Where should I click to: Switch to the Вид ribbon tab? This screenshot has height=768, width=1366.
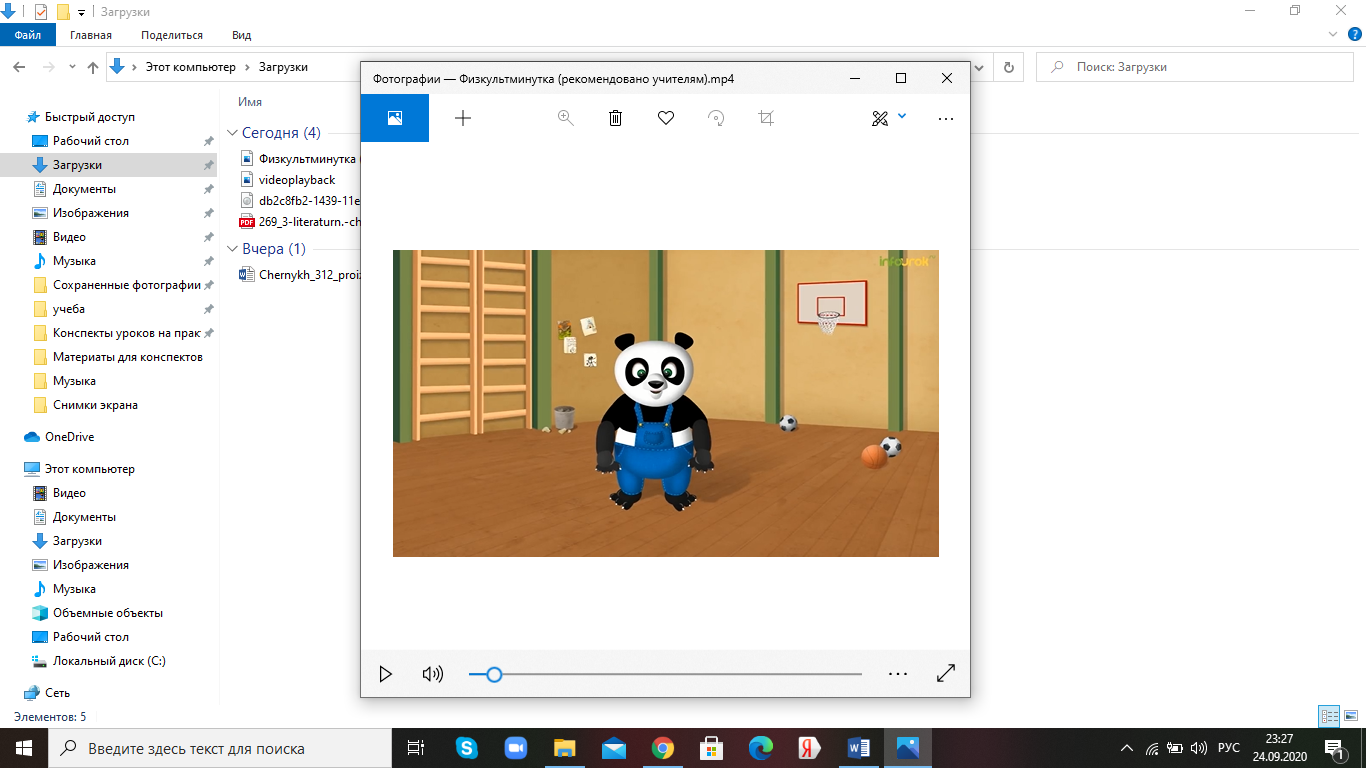pos(242,35)
